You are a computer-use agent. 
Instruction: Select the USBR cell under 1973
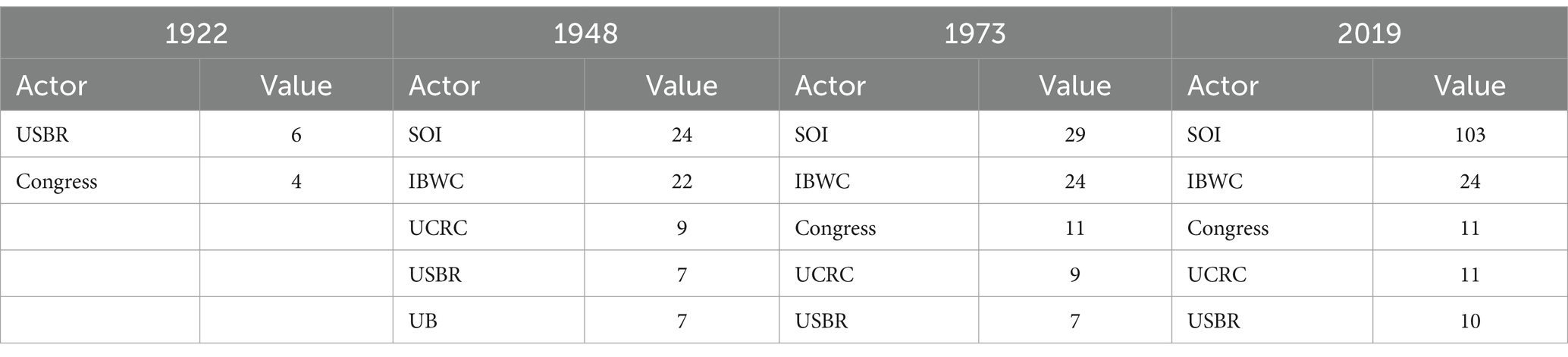click(x=879, y=321)
